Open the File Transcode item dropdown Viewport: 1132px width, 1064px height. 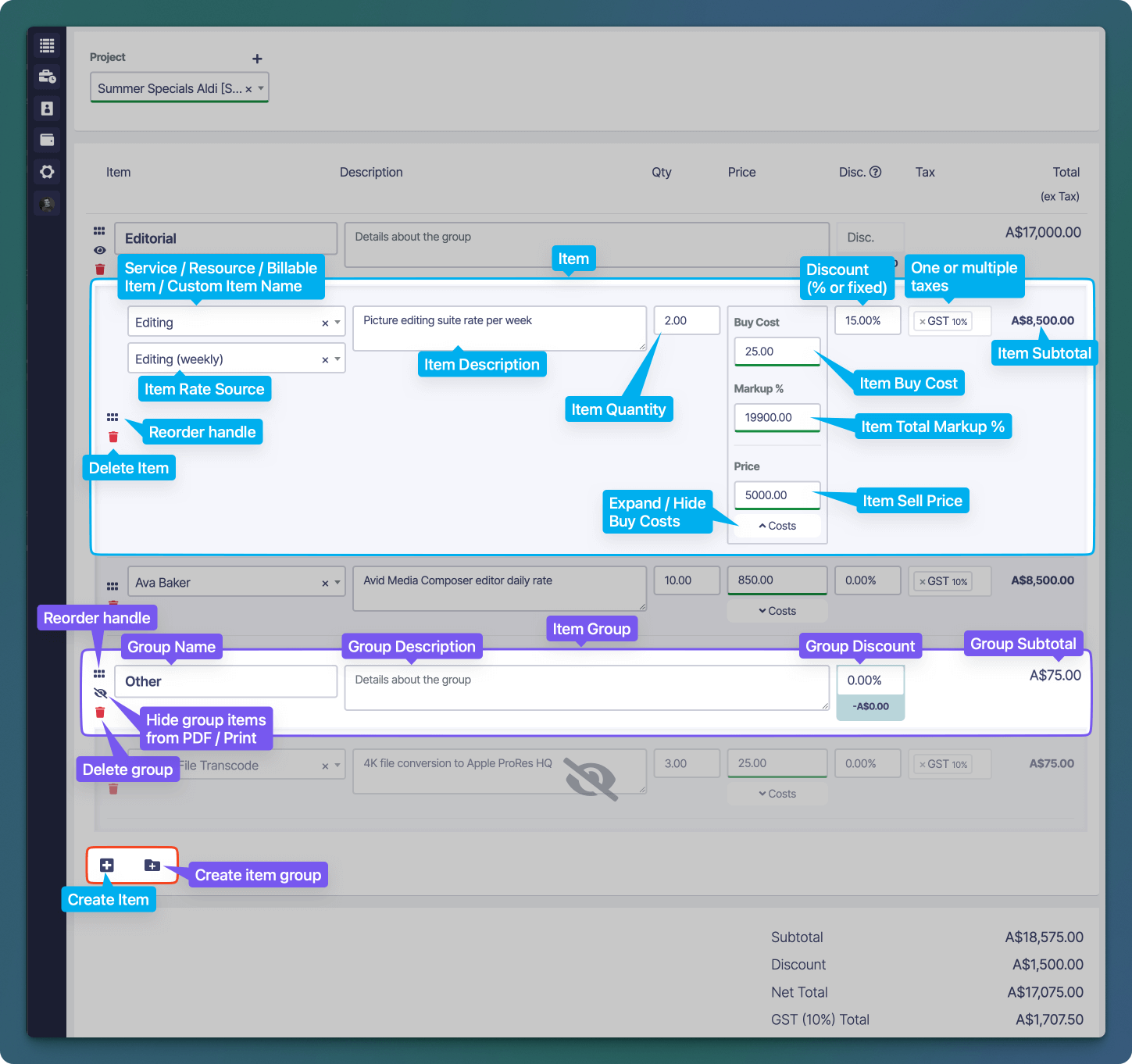point(337,766)
